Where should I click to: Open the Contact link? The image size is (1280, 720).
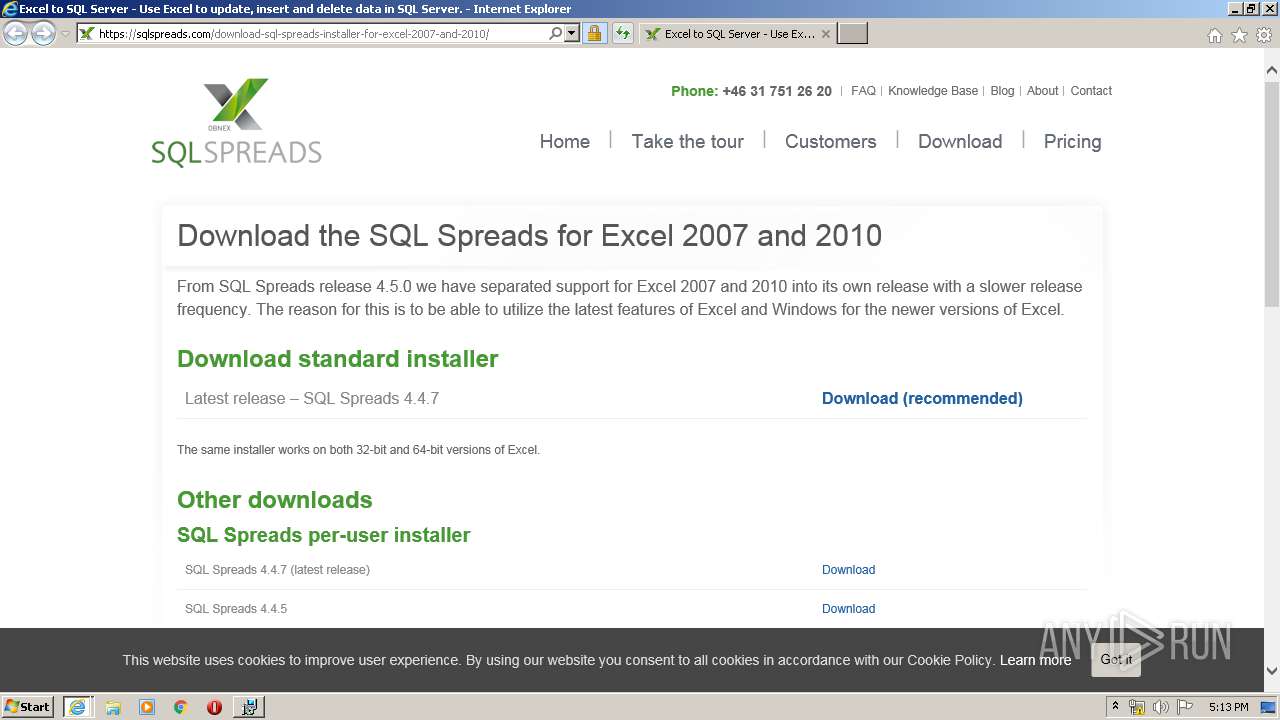click(x=1091, y=91)
